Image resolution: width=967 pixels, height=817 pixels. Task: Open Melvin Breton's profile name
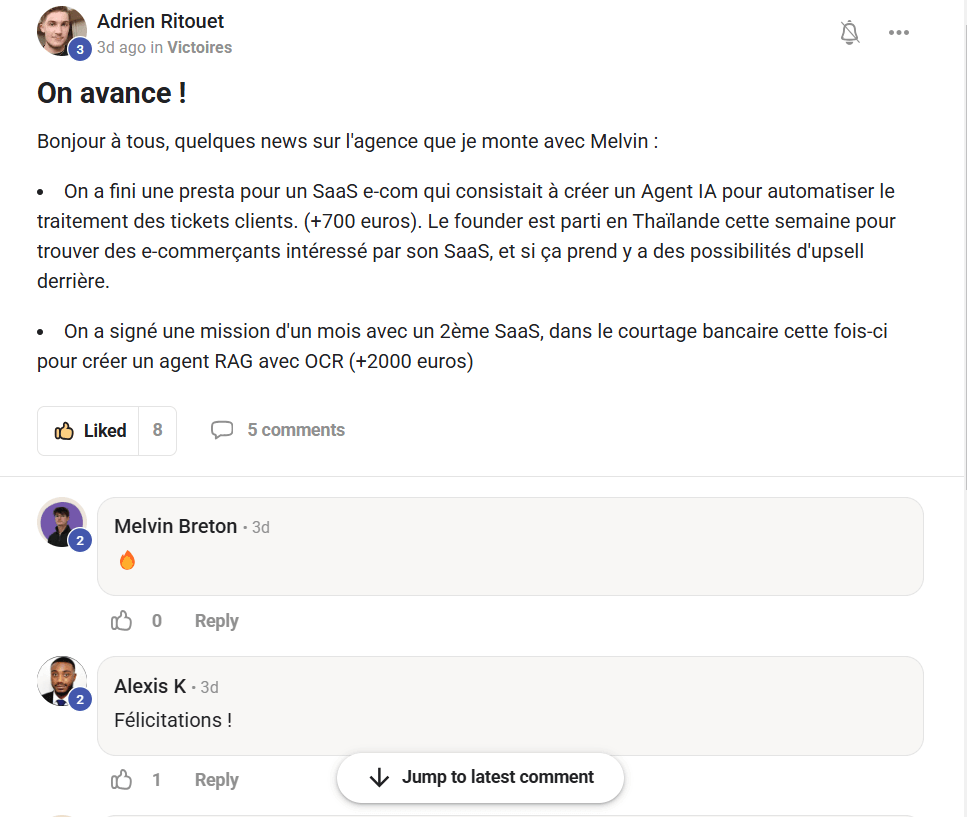pyautogui.click(x=176, y=526)
